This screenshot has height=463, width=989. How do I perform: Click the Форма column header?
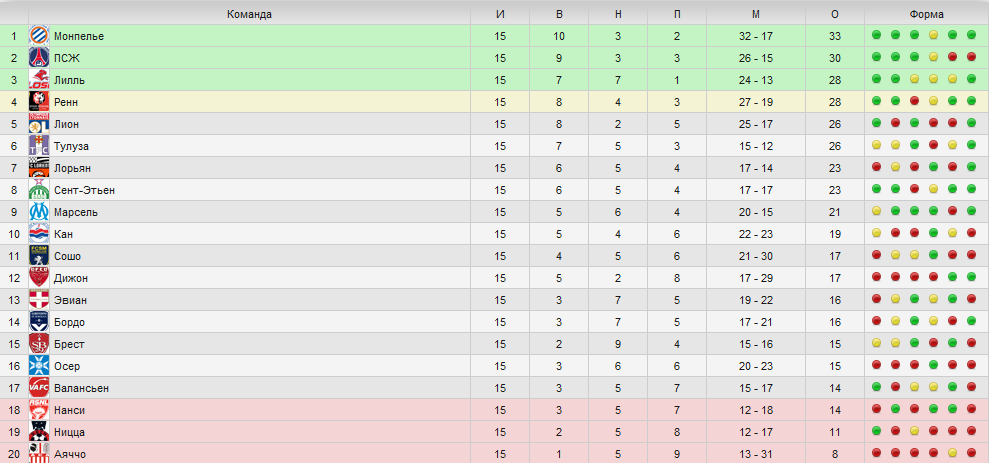point(925,14)
